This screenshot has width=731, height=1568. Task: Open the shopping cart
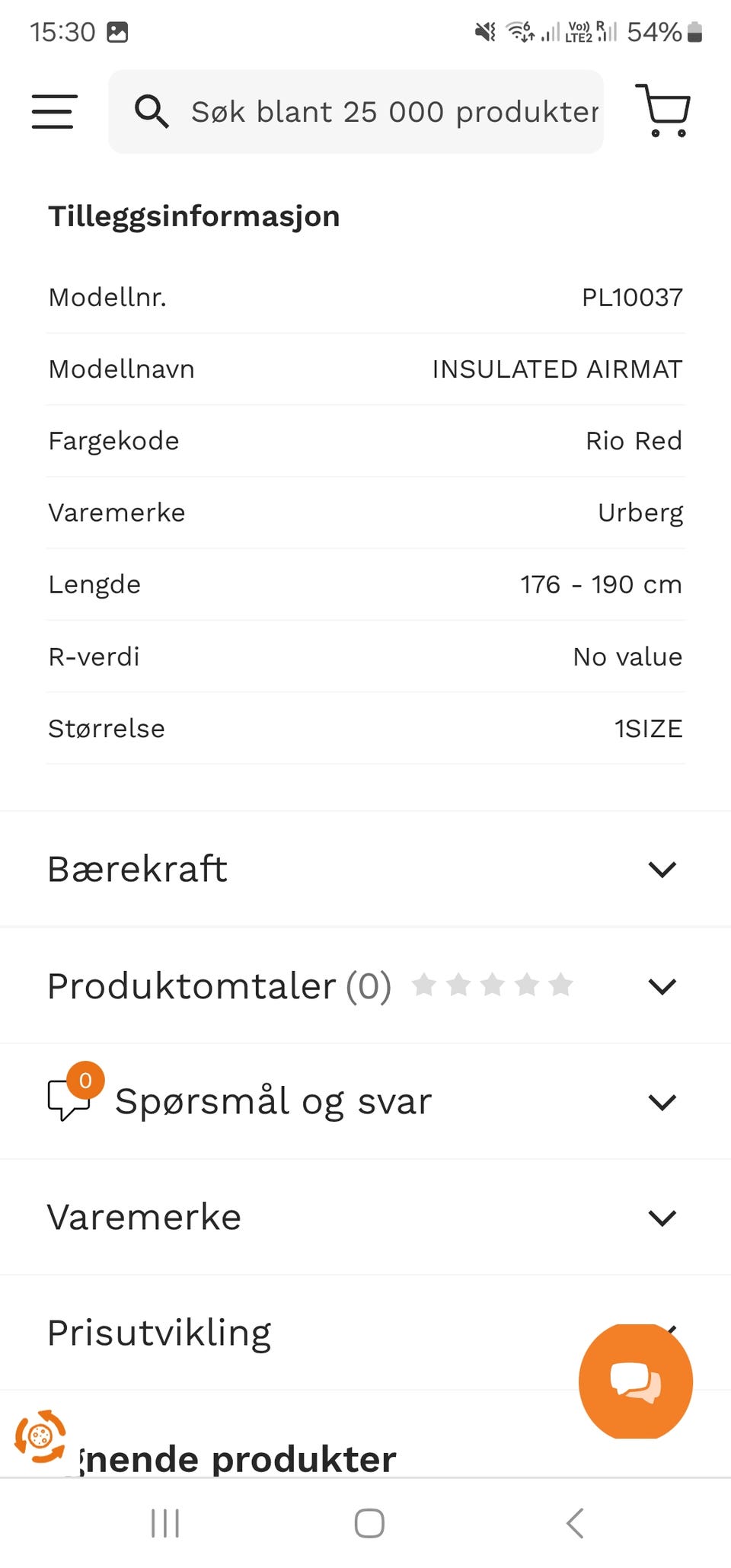[x=662, y=110]
